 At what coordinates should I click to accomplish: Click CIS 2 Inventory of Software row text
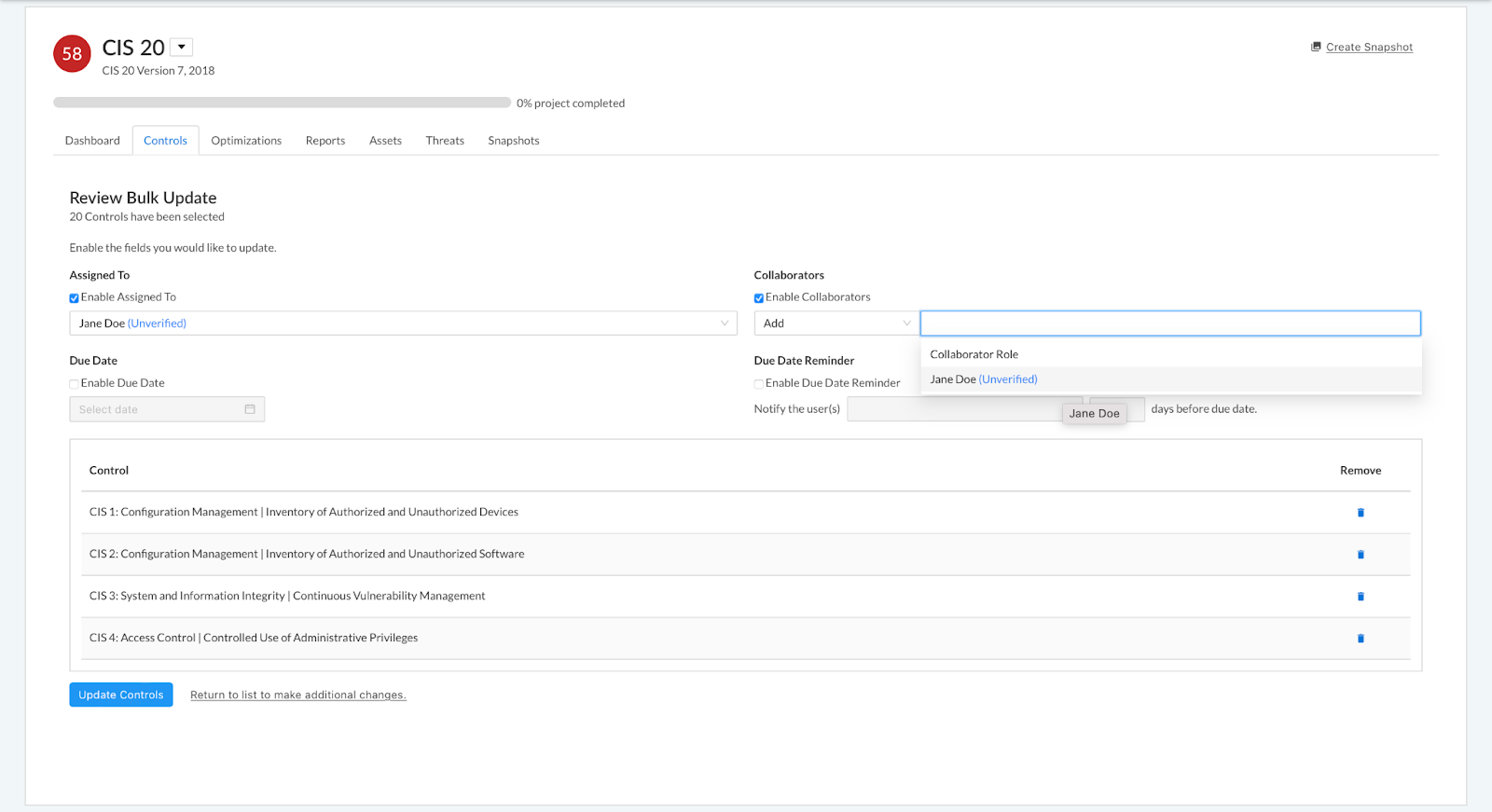[307, 554]
